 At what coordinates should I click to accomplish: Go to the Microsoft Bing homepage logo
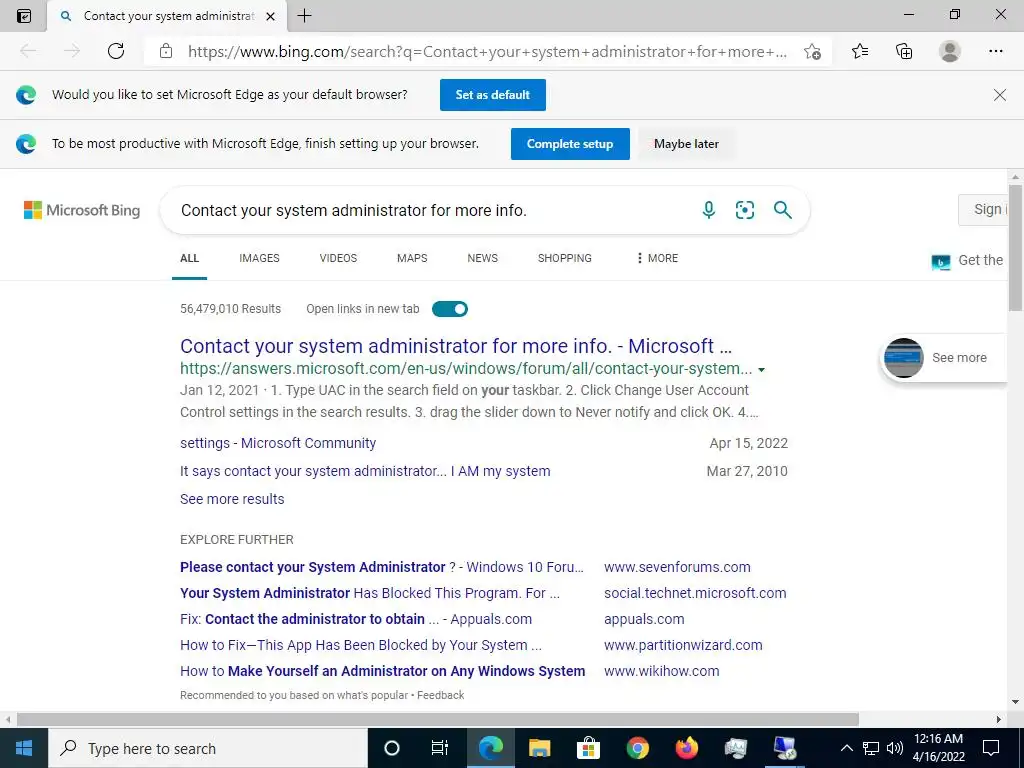(x=82, y=210)
